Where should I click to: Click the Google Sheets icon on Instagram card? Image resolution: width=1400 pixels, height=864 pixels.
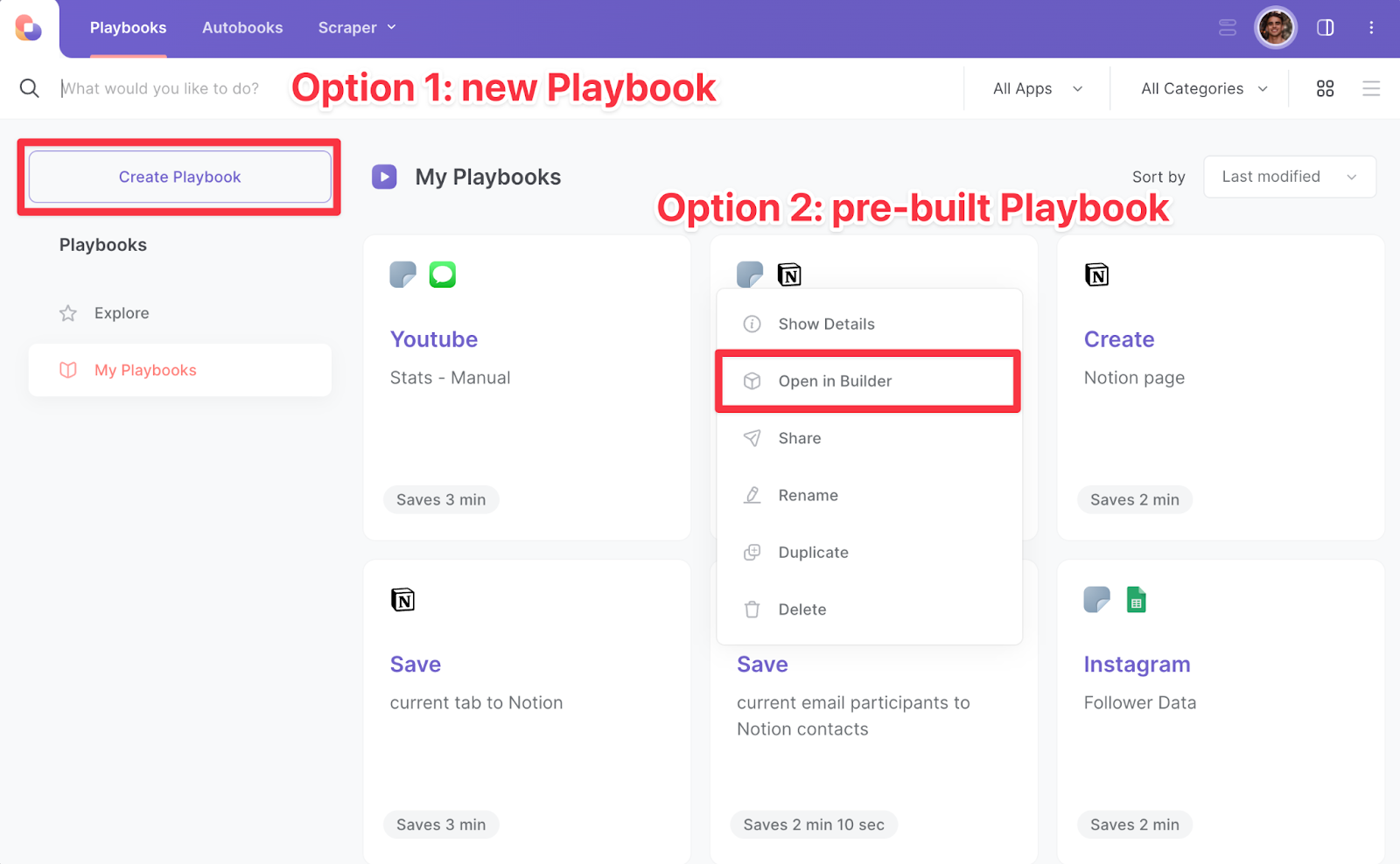tap(1136, 600)
